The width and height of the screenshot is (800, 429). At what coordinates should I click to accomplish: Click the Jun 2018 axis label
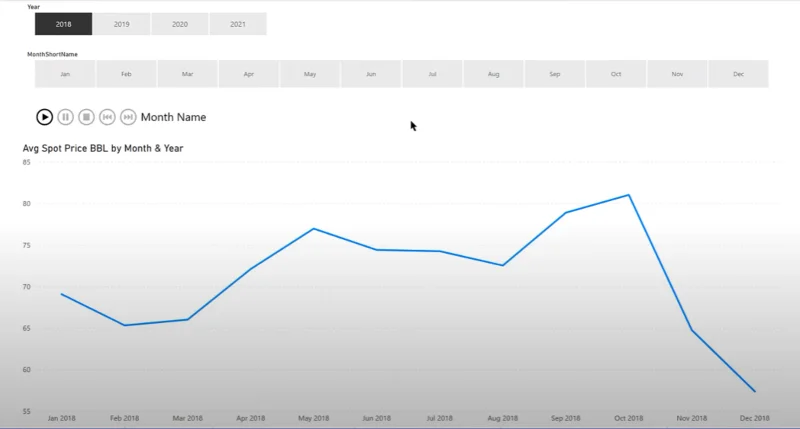[377, 418]
